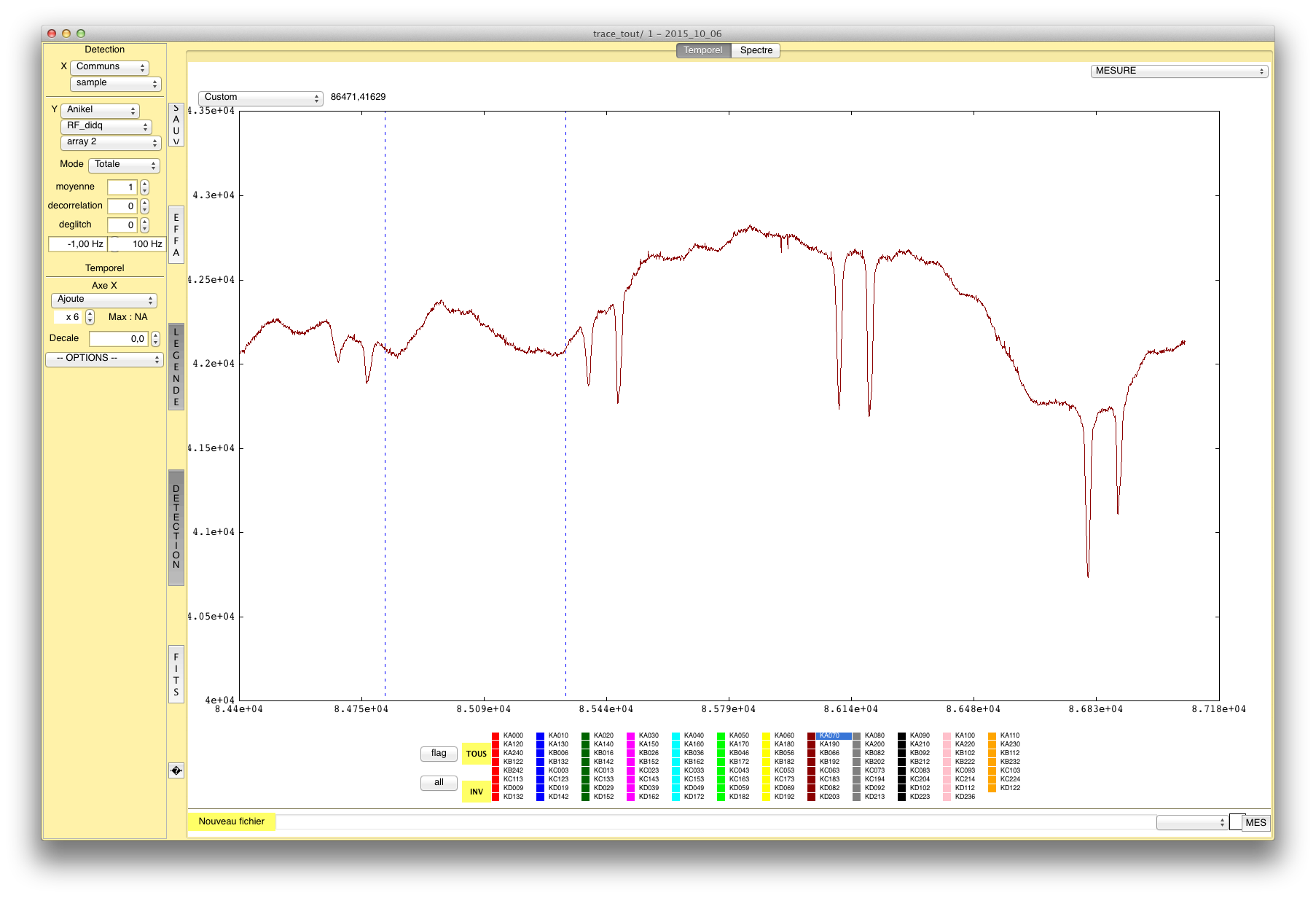Screen dimensions: 1316x898
Task: Click the vertical FITS side button
Action: pos(176,674)
